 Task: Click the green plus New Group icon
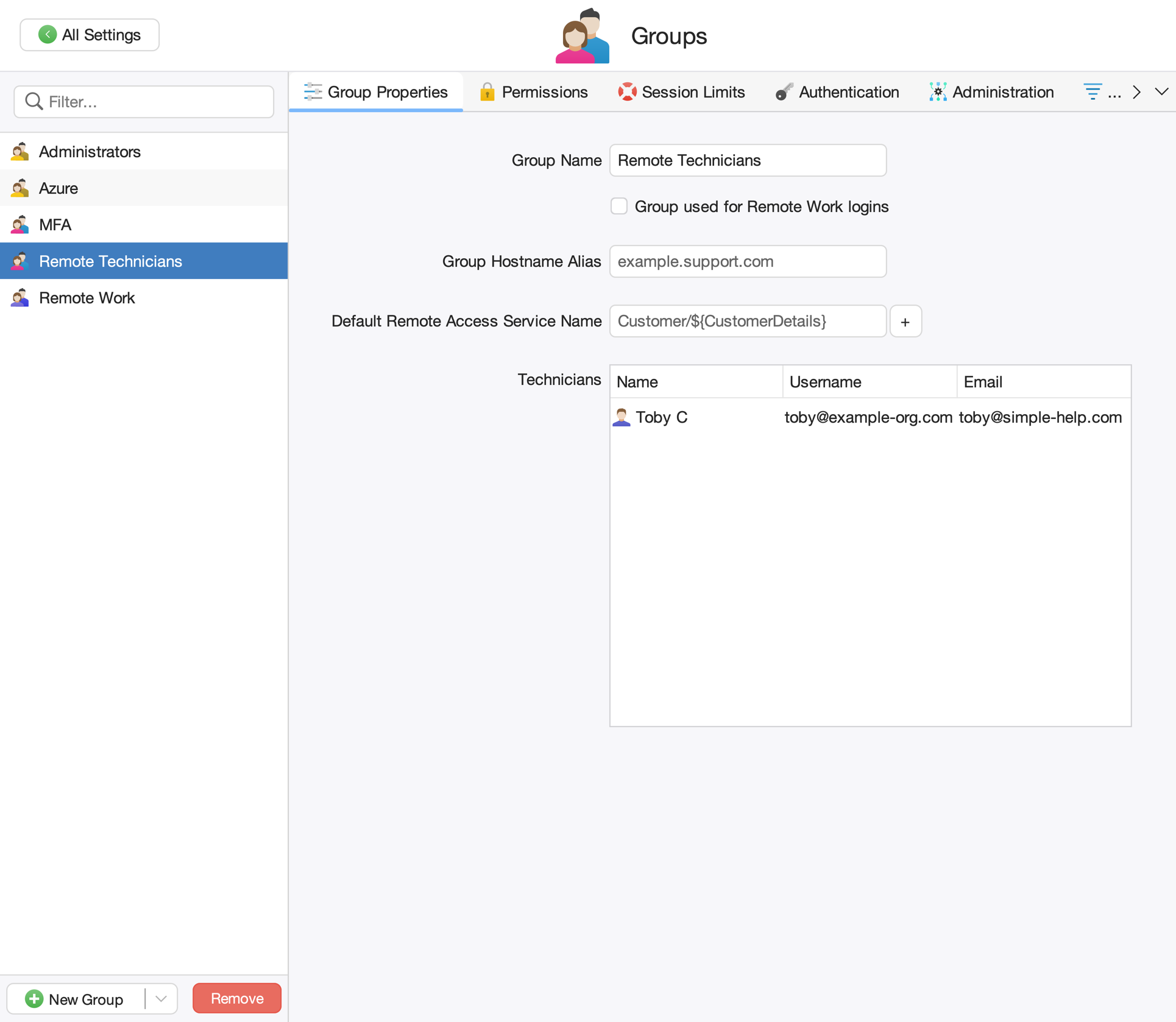click(x=34, y=999)
